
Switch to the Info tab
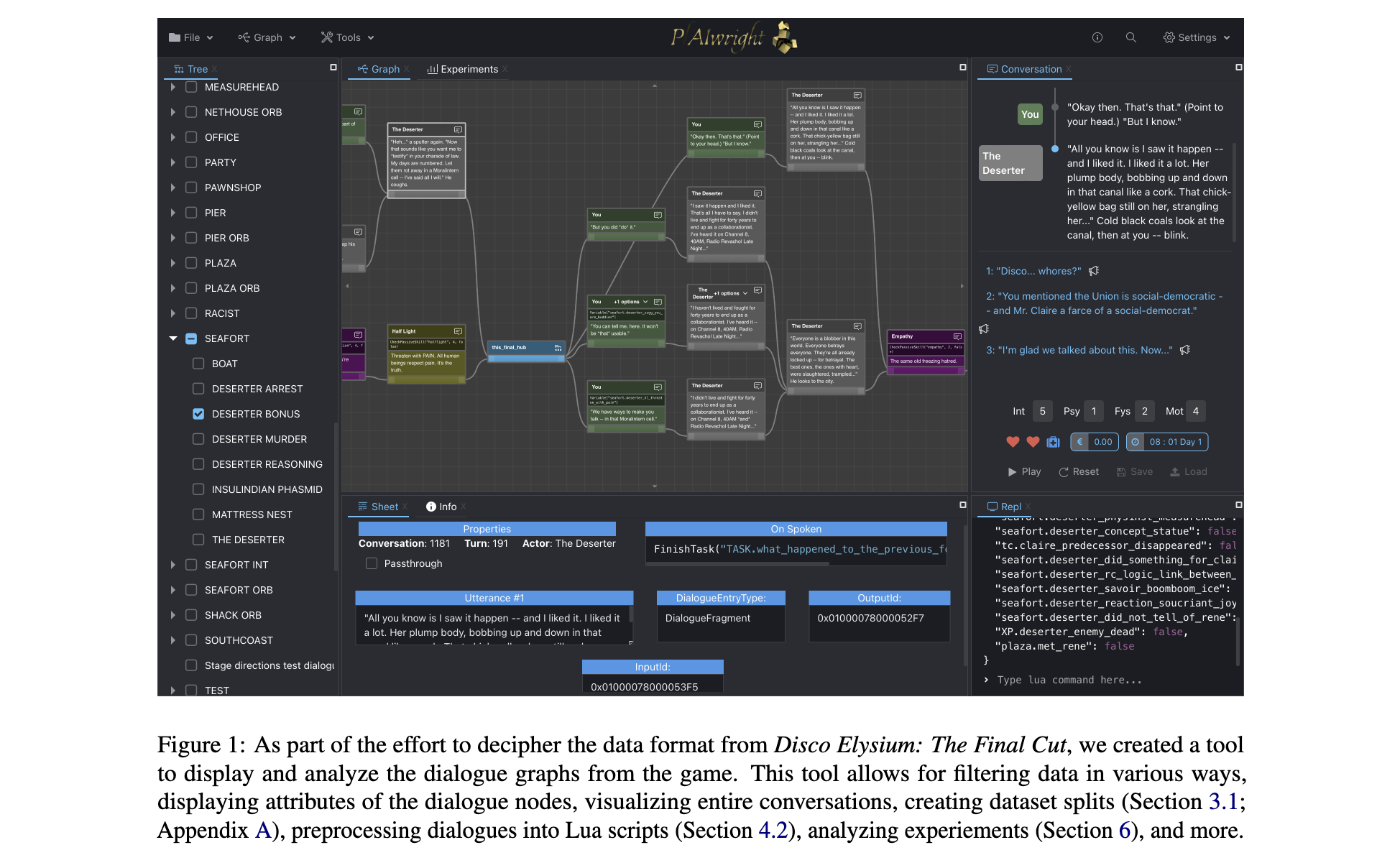pyautogui.click(x=442, y=507)
